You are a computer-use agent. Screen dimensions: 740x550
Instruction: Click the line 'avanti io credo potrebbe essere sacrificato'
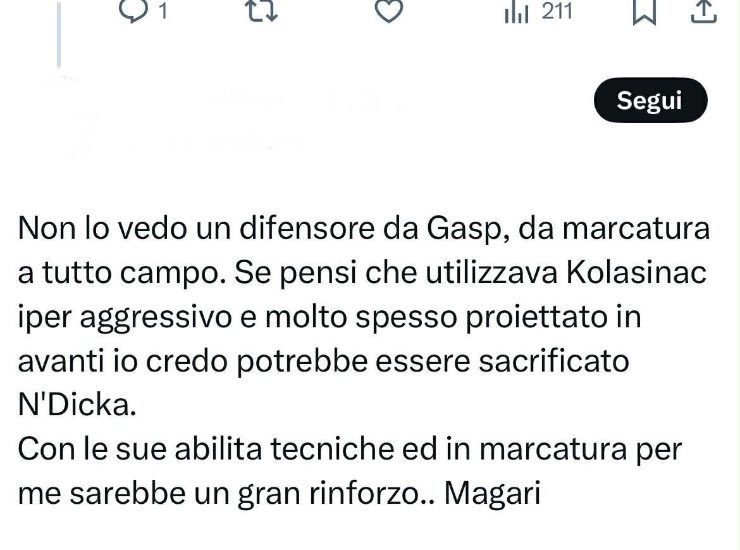coord(323,361)
